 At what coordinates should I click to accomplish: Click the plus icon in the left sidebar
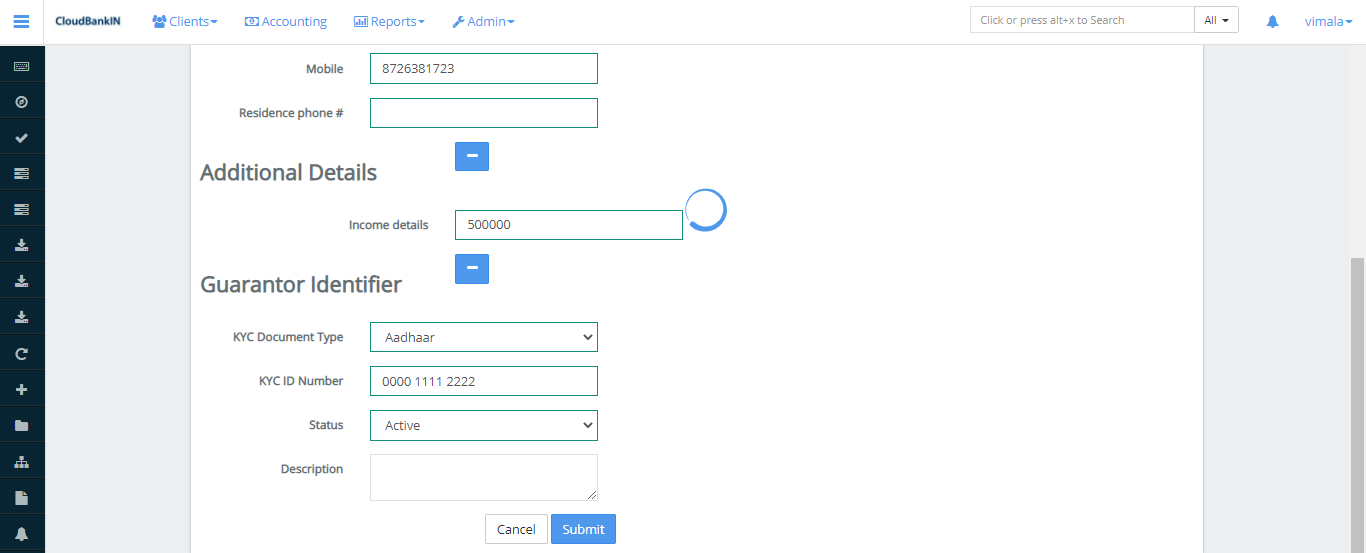[x=21, y=390]
